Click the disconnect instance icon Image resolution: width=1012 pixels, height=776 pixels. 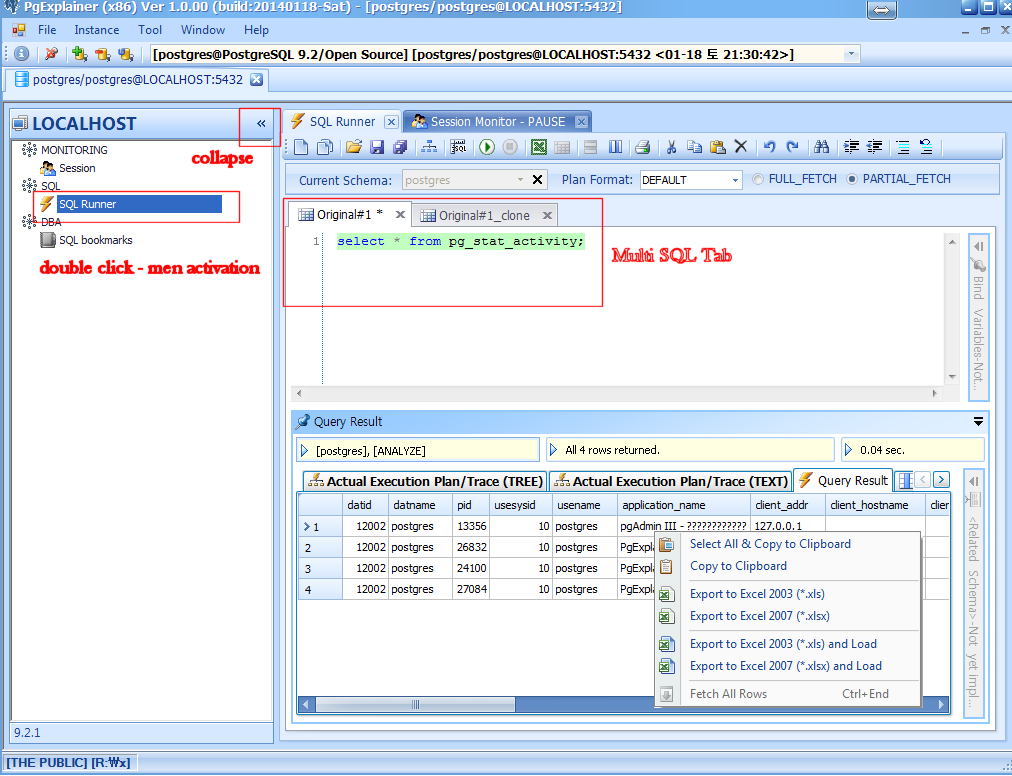click(52, 54)
